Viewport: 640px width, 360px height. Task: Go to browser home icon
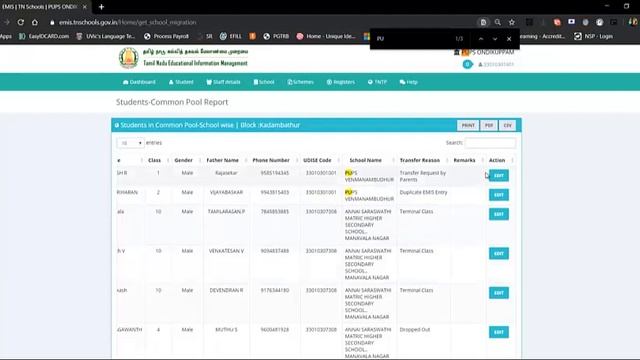35,22
